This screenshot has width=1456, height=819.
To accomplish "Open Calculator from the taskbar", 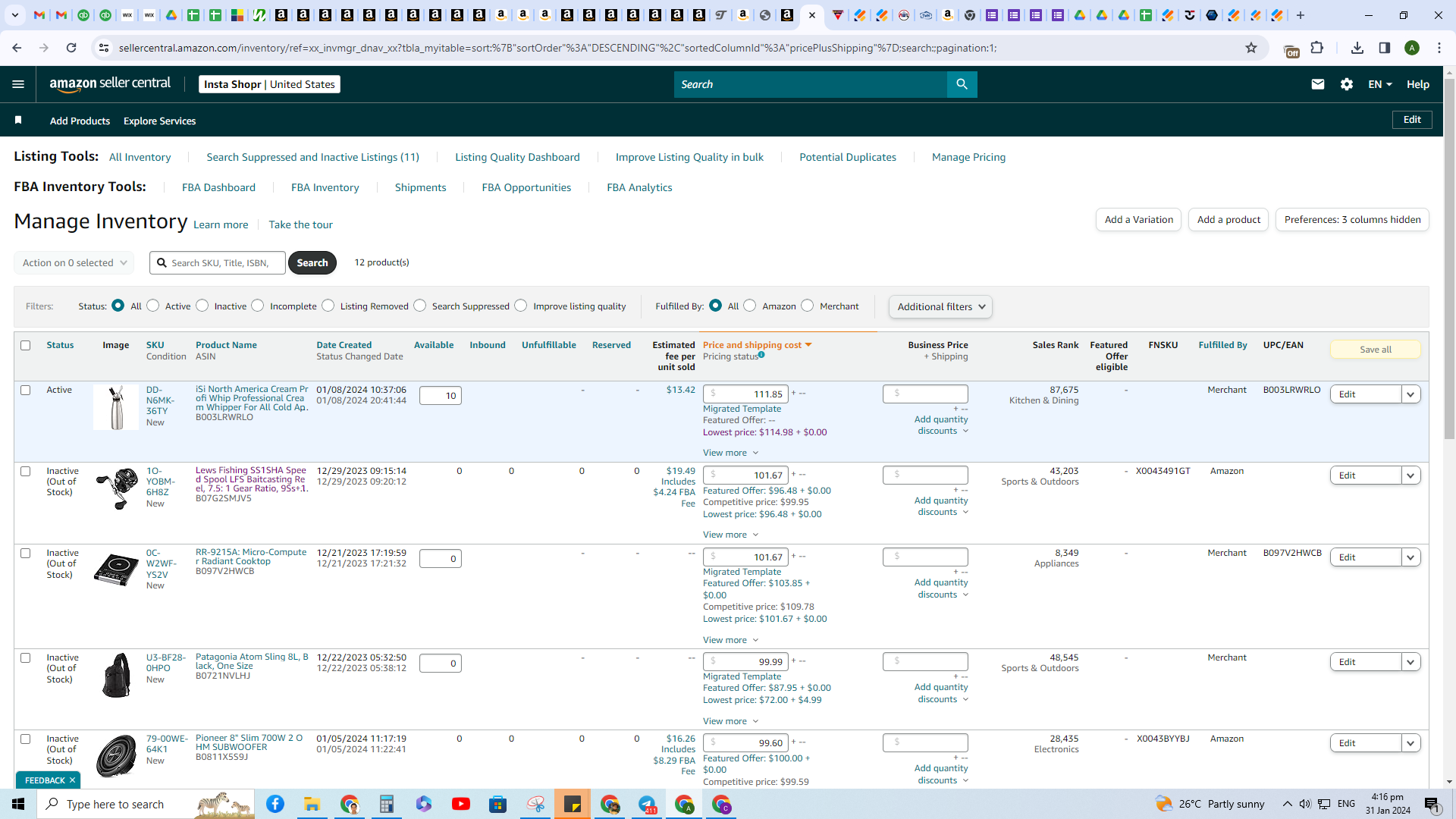I will 387,804.
